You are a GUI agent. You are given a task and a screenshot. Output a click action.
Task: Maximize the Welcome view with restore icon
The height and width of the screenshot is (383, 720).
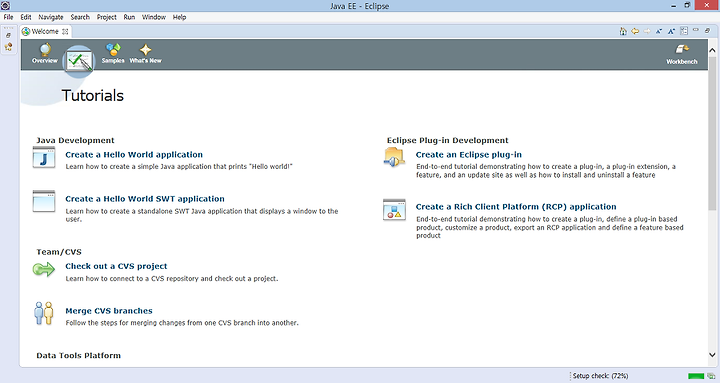pyautogui.click(x=708, y=30)
